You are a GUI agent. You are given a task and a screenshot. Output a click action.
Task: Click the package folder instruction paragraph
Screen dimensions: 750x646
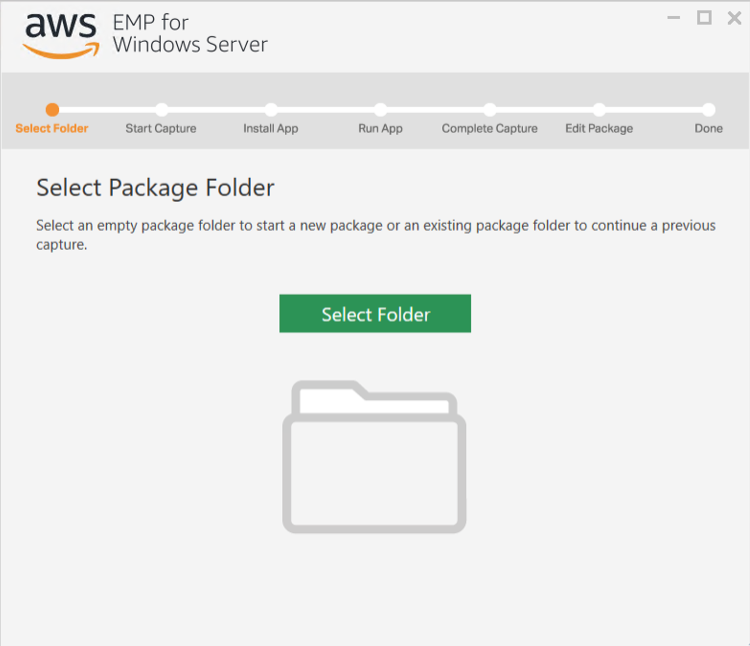(376, 235)
